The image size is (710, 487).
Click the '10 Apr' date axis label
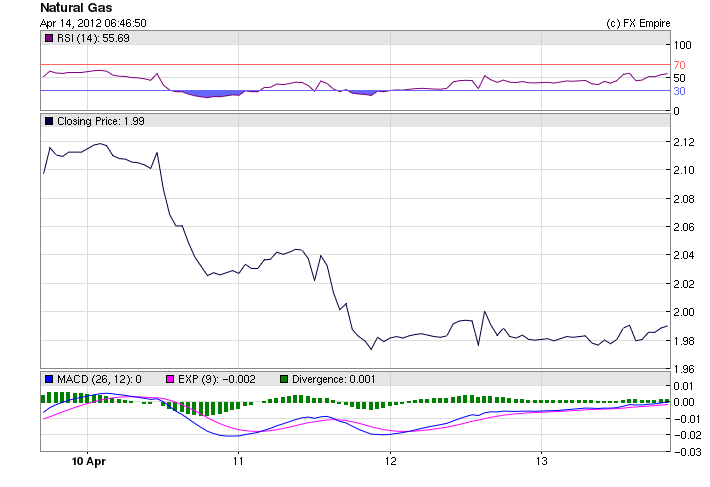[x=89, y=461]
